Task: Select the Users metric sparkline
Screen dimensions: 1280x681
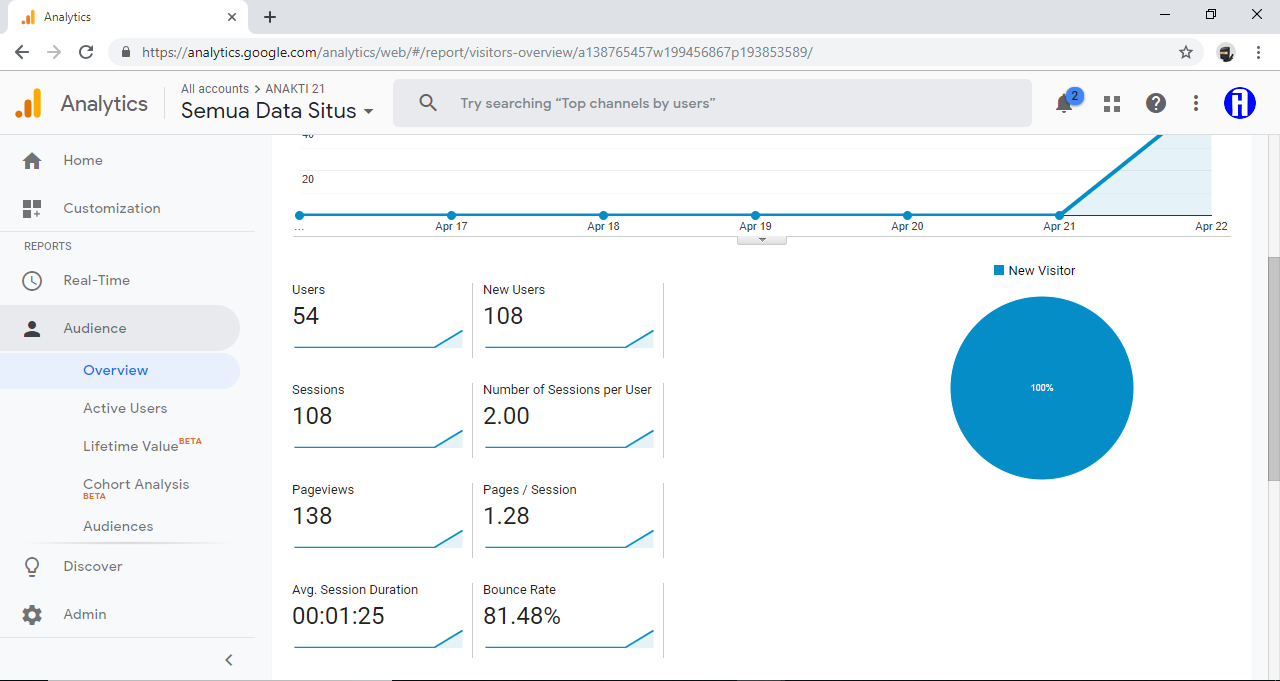Action: coord(378,339)
